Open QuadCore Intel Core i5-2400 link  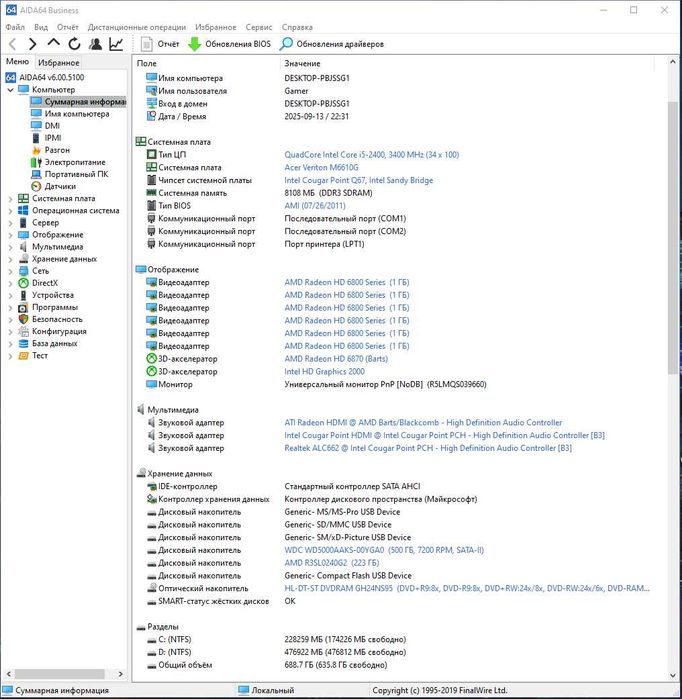pyautogui.click(x=372, y=155)
